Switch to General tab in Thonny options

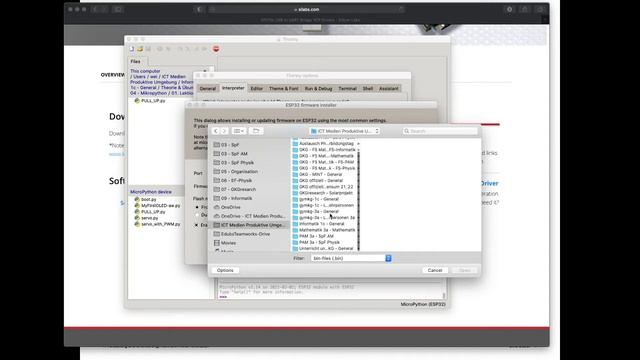click(208, 89)
